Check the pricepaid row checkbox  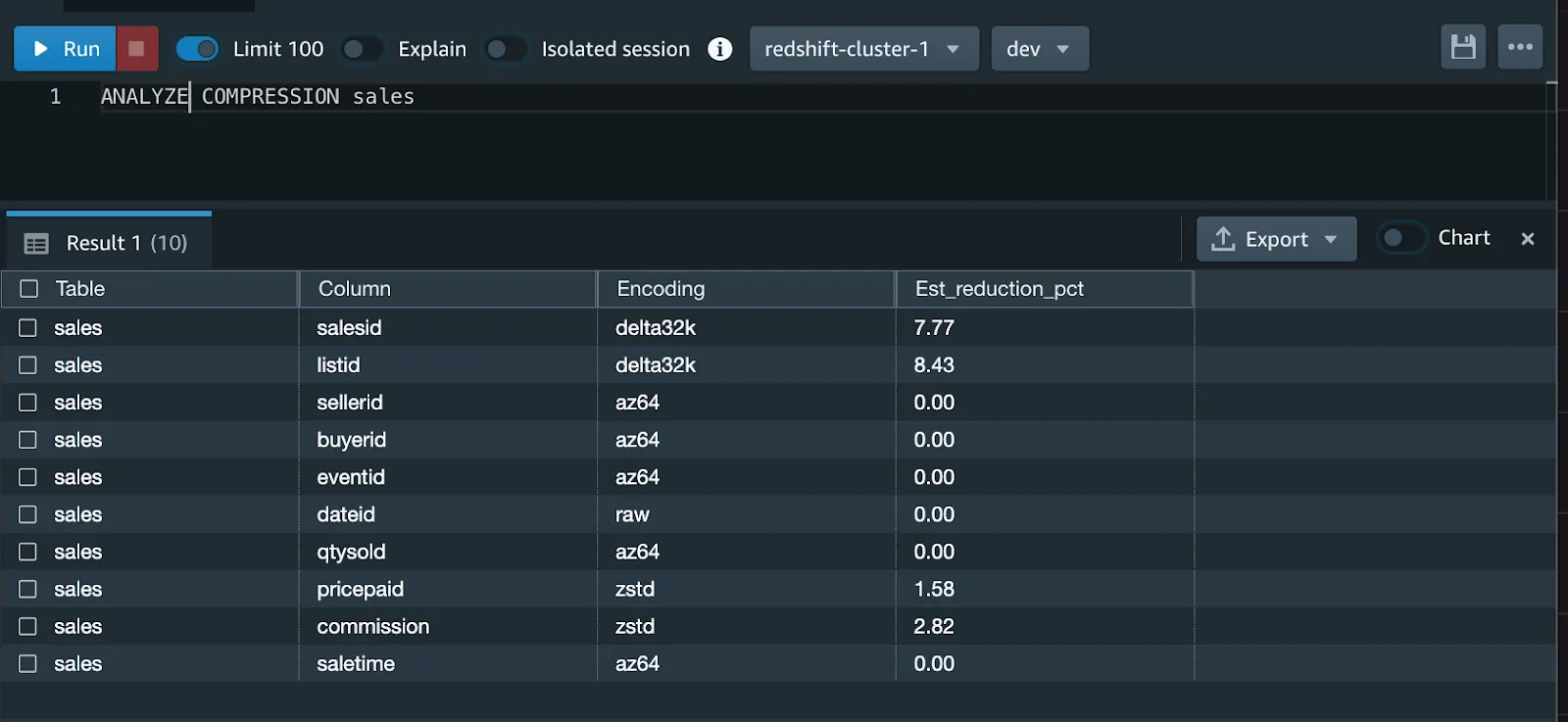(x=28, y=589)
